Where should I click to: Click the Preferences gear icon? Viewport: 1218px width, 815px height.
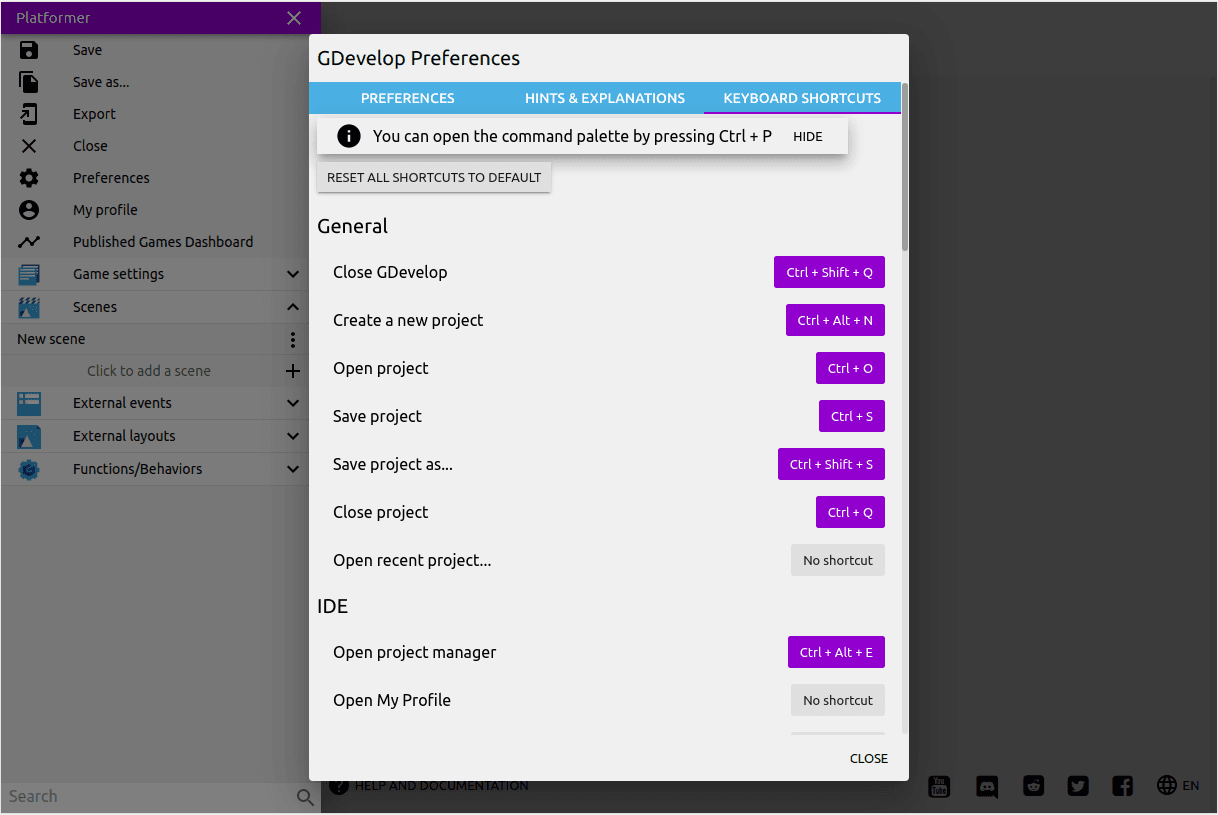29,178
